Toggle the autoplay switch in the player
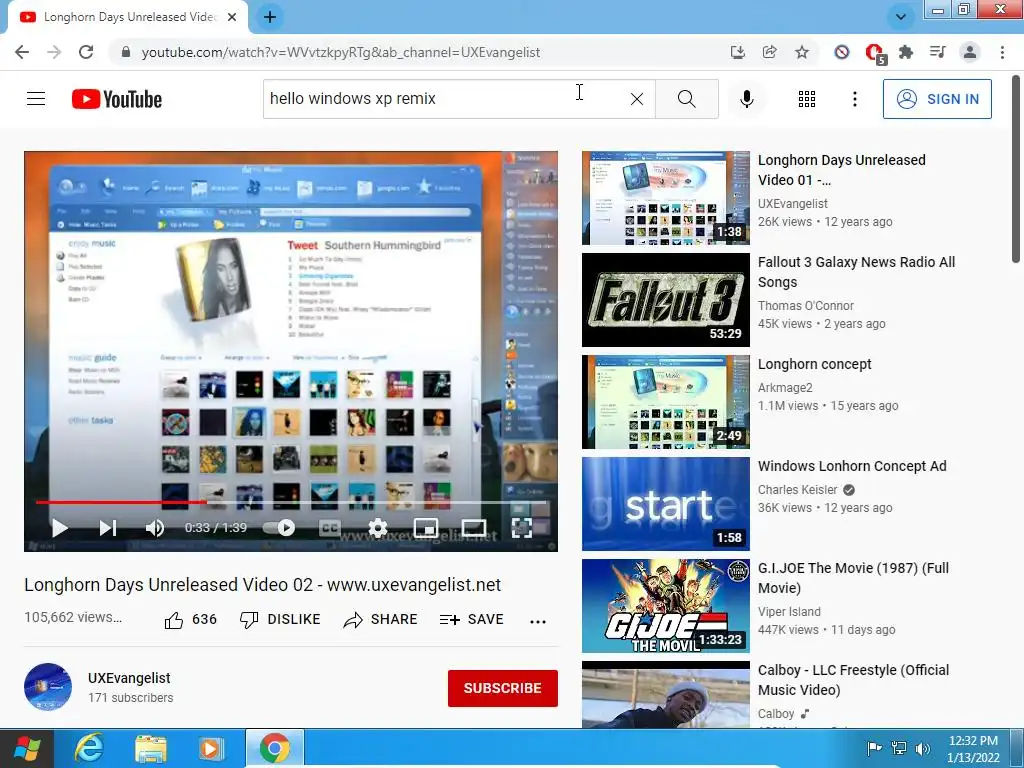This screenshot has width=1024, height=768. click(x=279, y=528)
